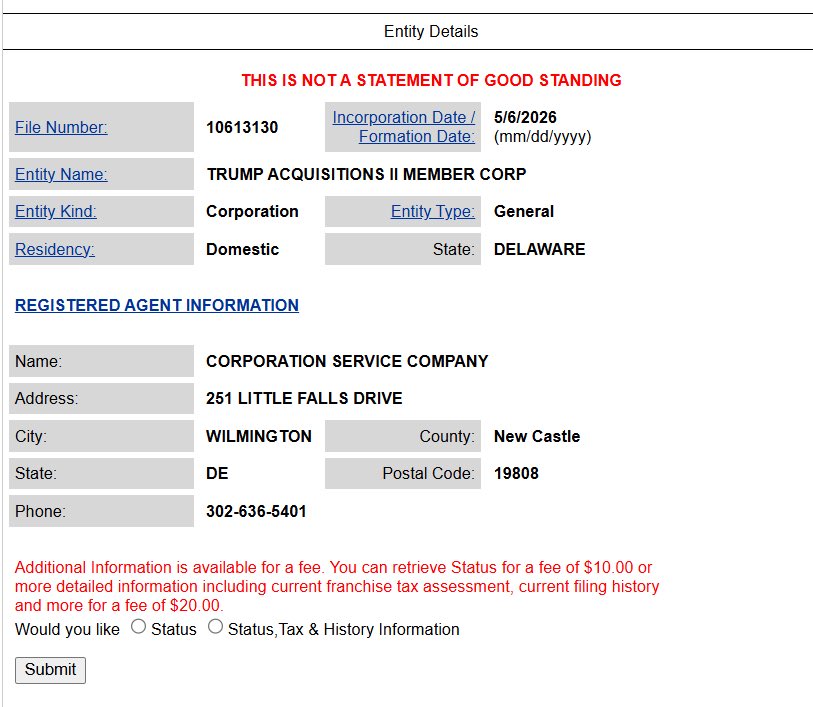813x707 pixels.
Task: Click postal code 19808
Action: click(516, 473)
